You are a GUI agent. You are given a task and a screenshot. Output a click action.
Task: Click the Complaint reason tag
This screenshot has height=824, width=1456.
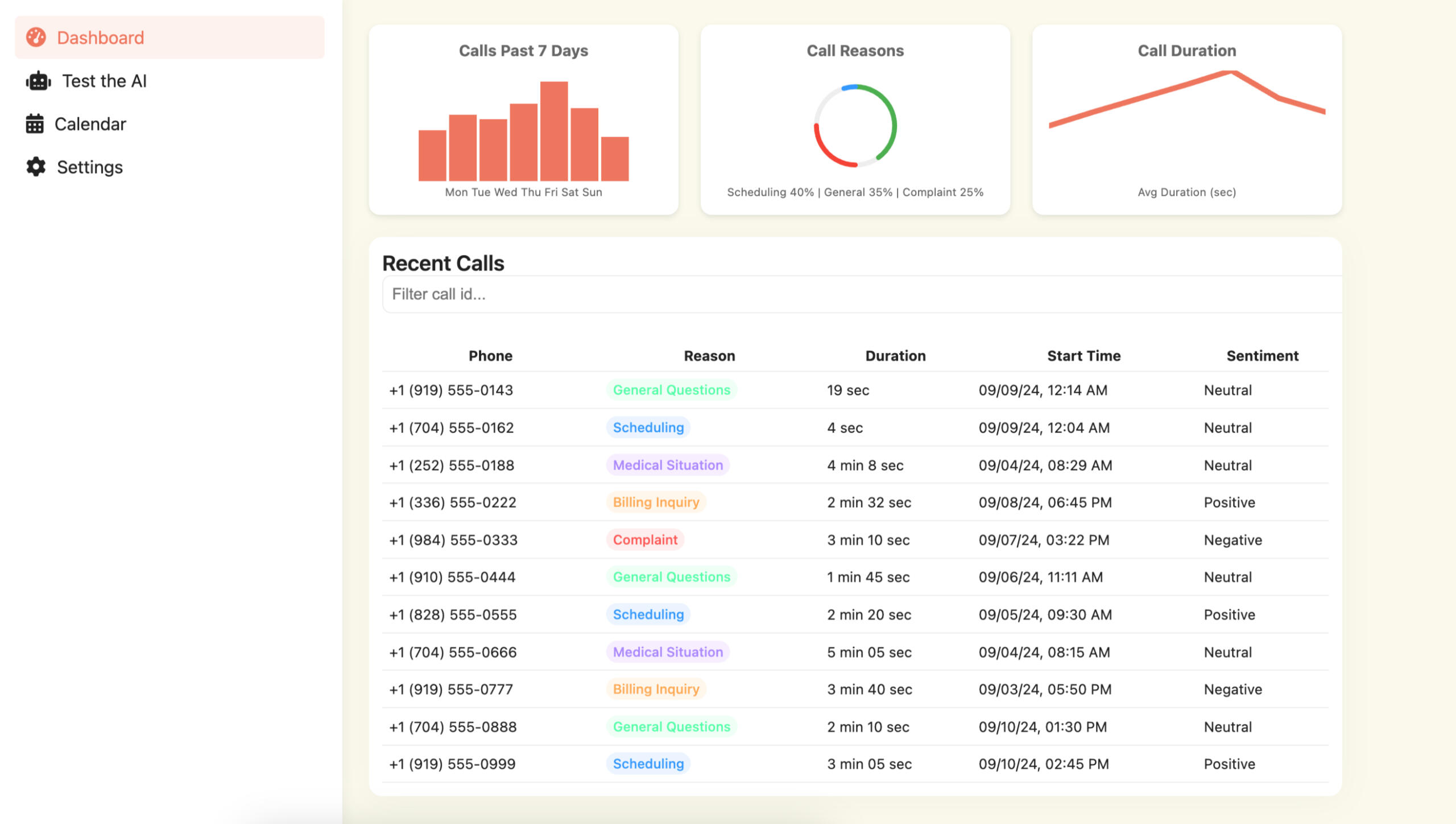[645, 539]
